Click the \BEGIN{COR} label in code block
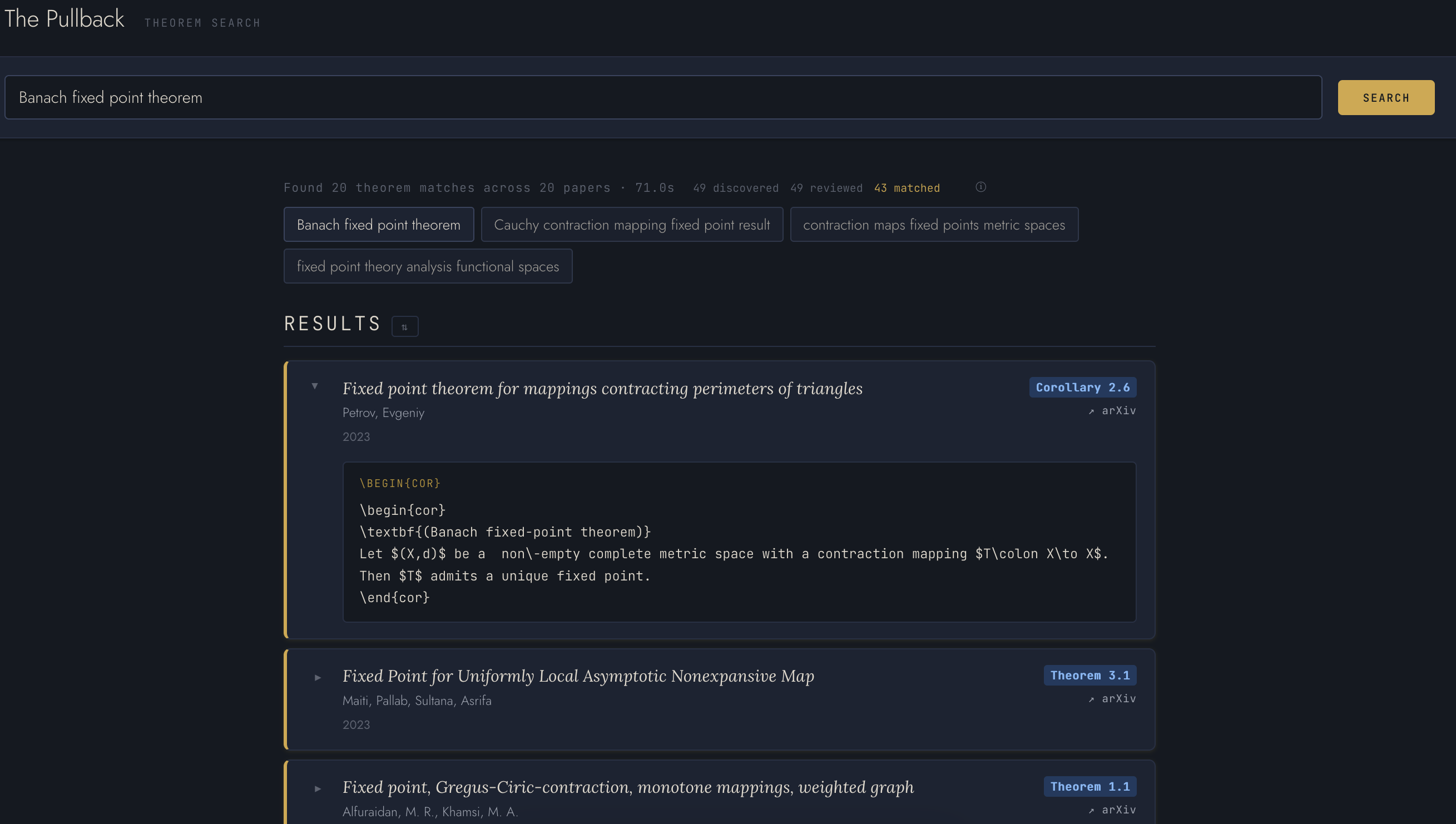 click(x=400, y=483)
